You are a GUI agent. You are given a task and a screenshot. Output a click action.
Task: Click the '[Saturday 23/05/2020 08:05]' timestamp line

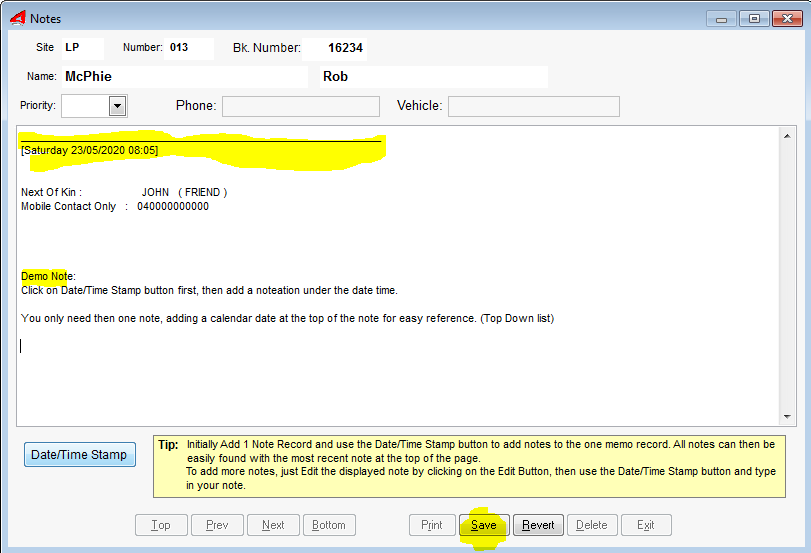pyautogui.click(x=89, y=151)
